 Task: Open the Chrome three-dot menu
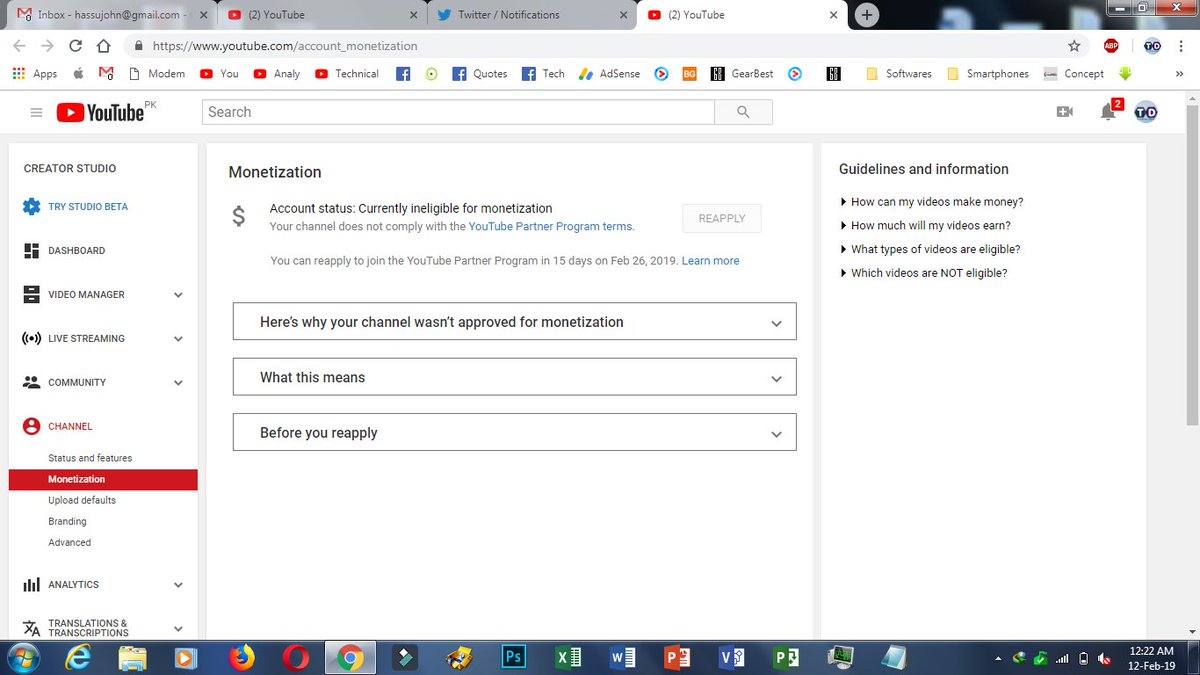[1182, 46]
